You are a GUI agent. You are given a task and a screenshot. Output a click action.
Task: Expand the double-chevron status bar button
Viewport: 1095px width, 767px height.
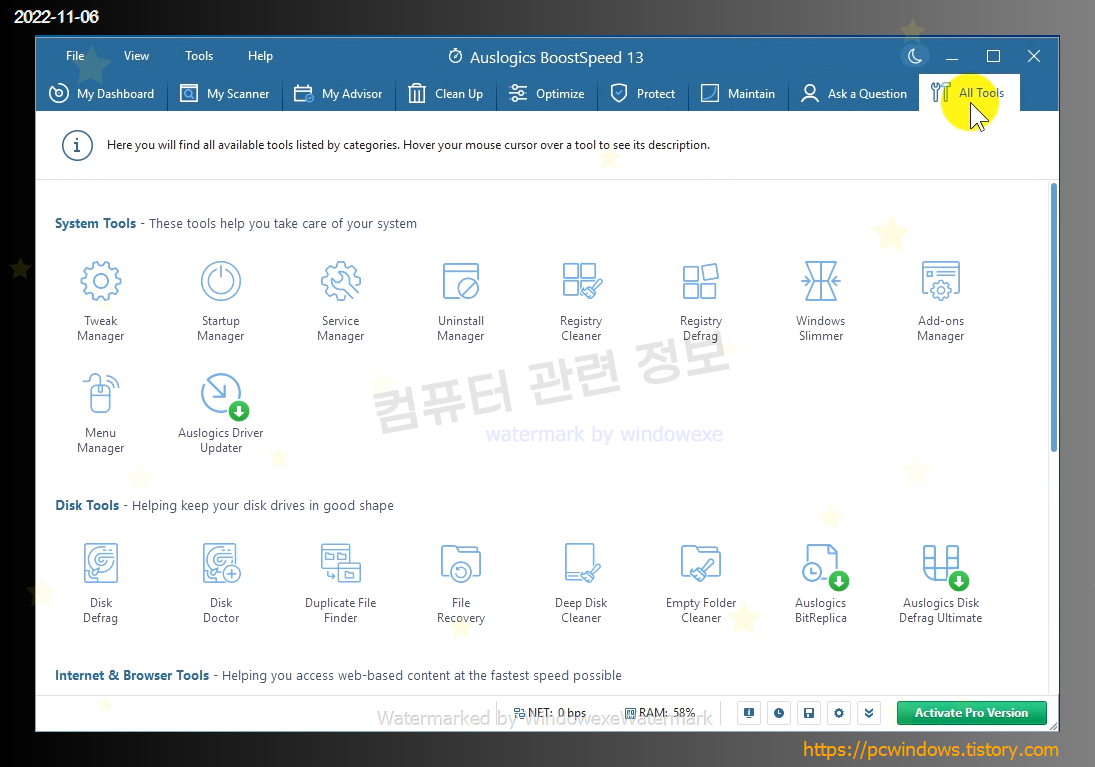point(869,713)
